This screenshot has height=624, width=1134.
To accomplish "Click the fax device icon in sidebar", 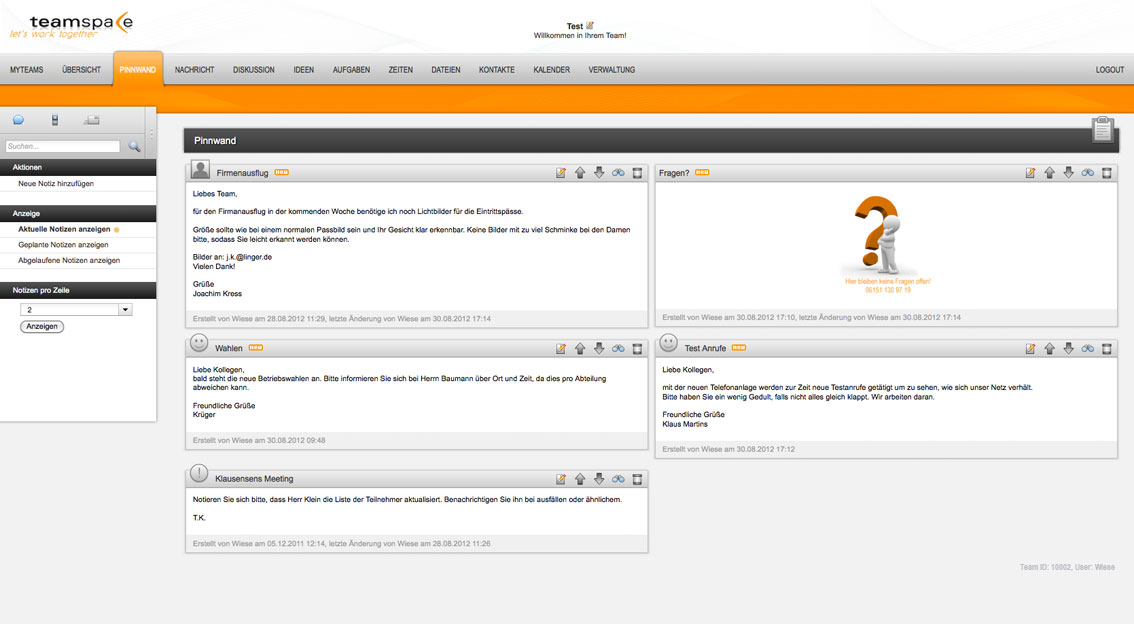I will [x=91, y=120].
